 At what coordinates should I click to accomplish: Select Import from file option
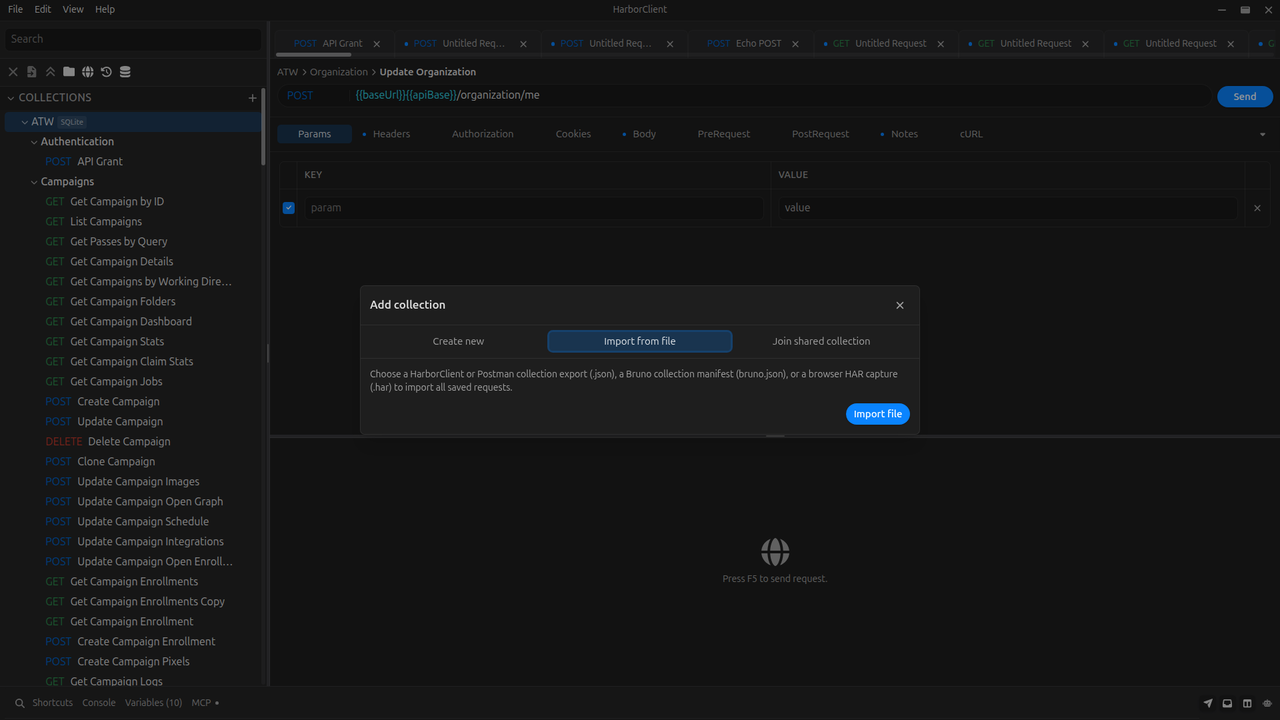(640, 341)
